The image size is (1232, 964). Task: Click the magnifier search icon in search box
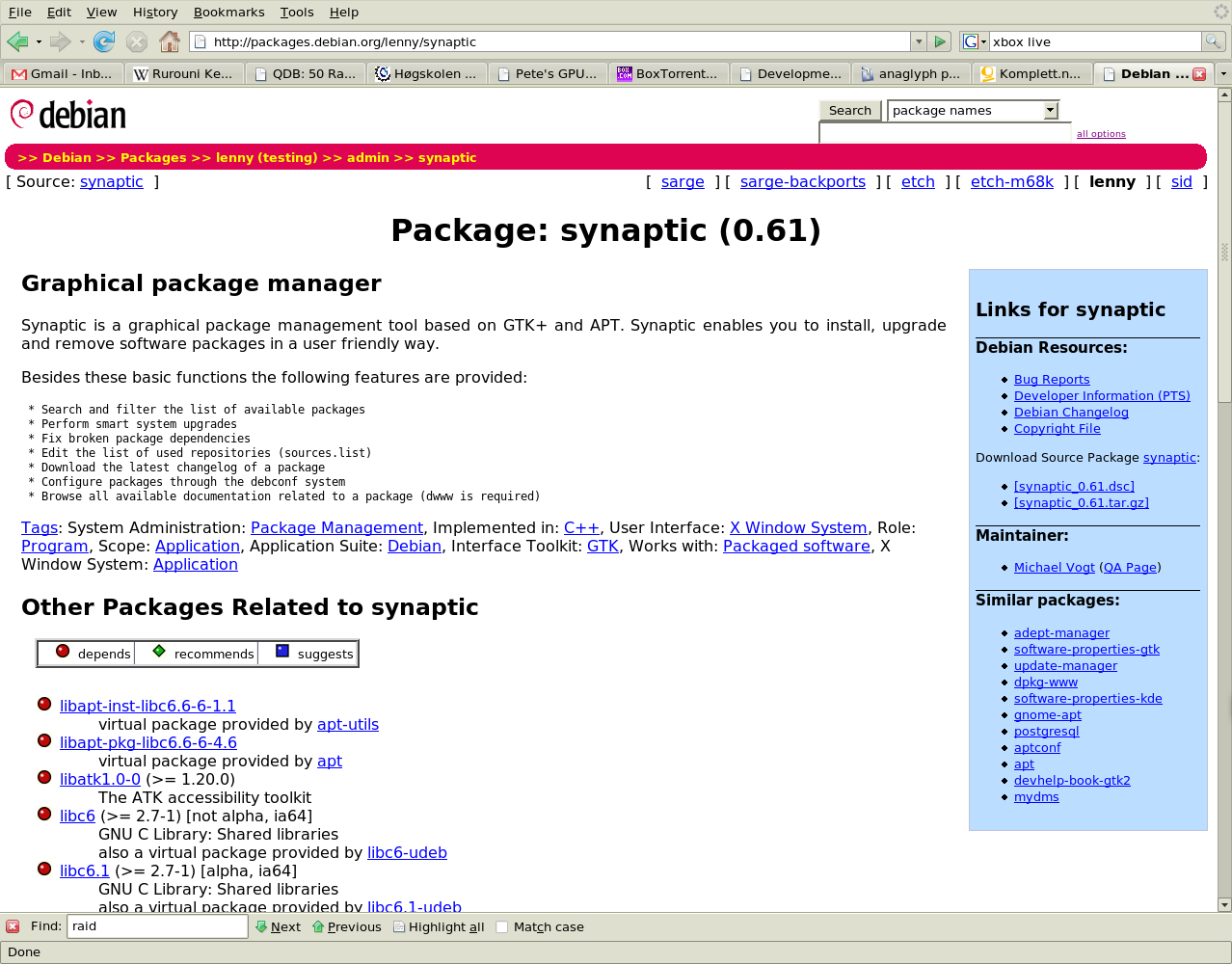[1214, 41]
